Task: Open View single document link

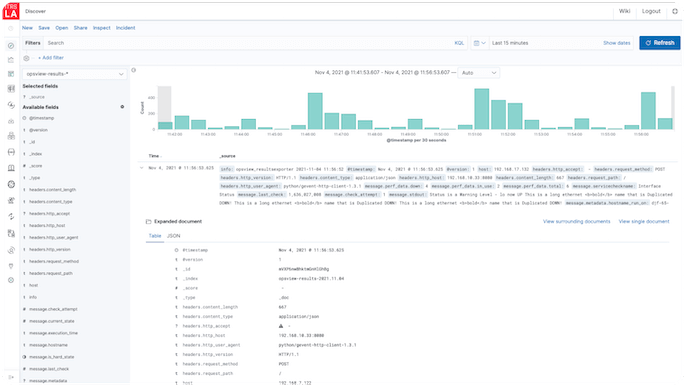Action: (644, 222)
